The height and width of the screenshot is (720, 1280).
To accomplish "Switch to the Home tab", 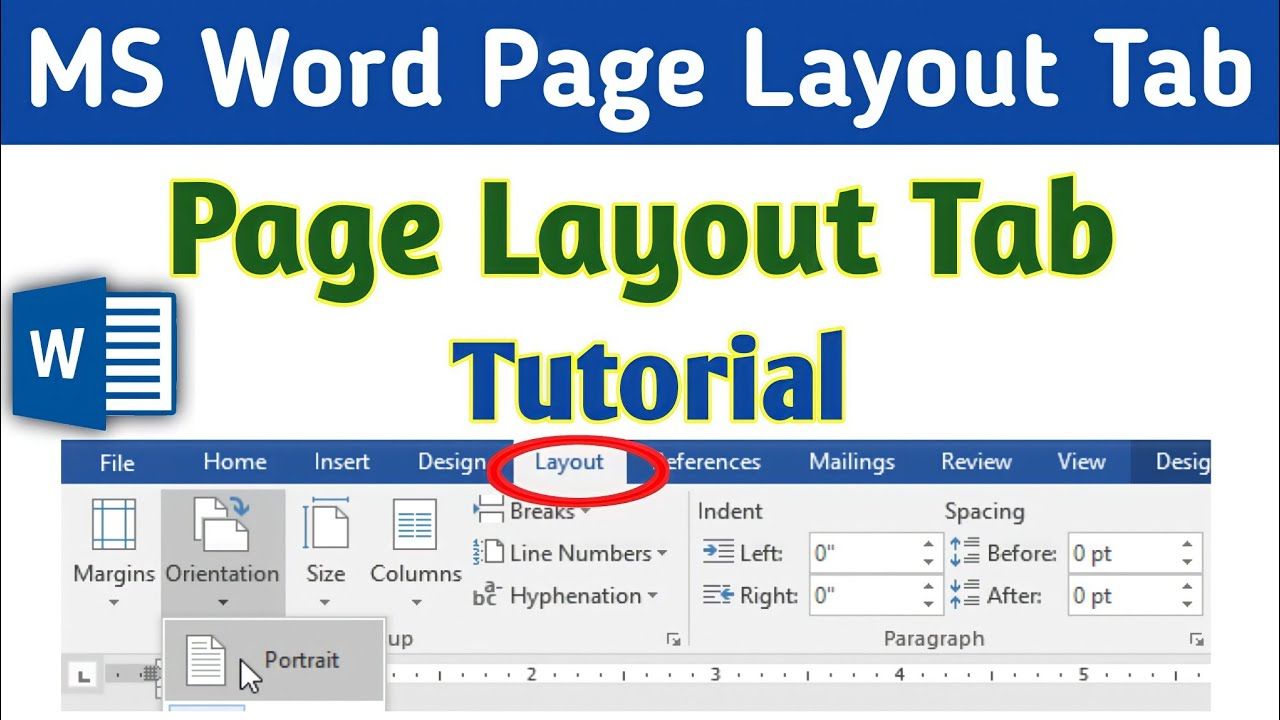I will (235, 462).
